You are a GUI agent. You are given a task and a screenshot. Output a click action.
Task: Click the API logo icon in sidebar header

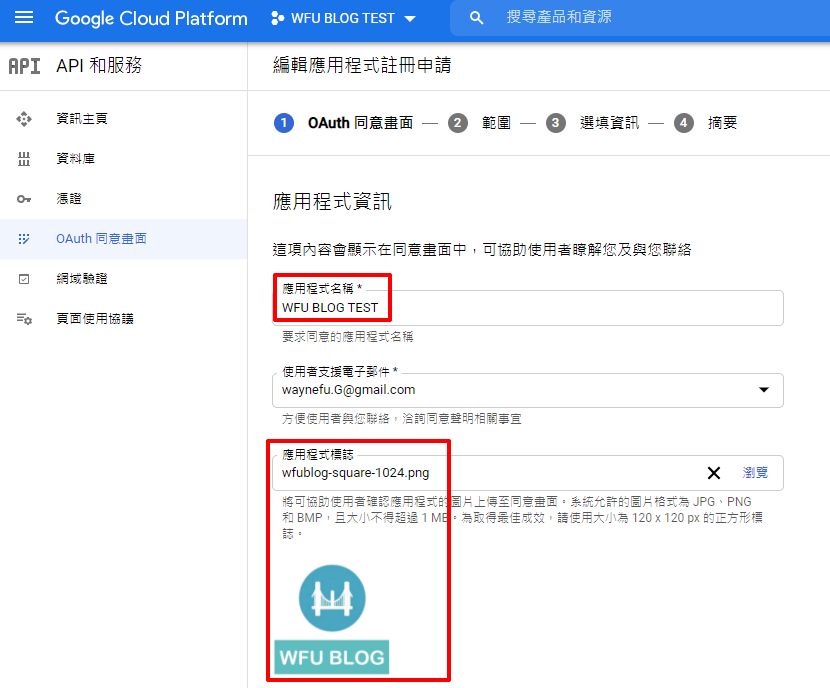24,66
